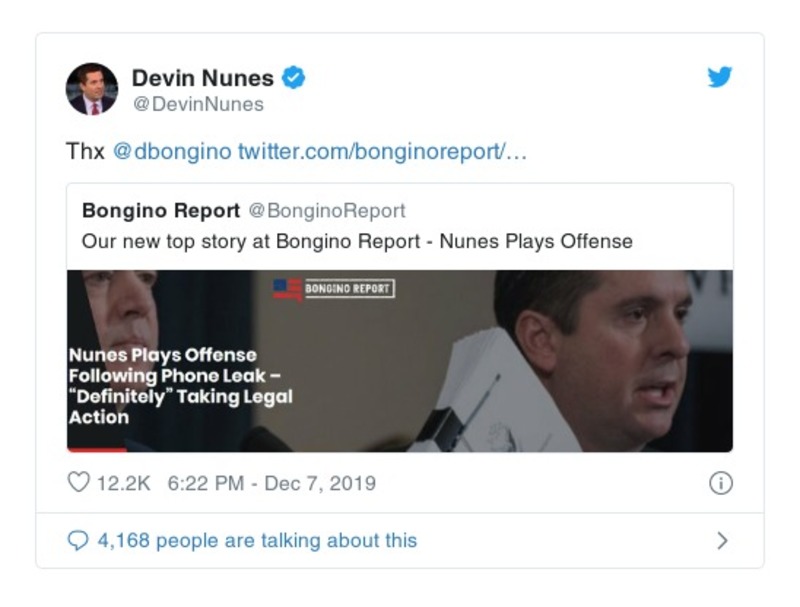Screen dimensions: 800x607
Task: Follow the @dbongino mention link
Action: (x=171, y=152)
